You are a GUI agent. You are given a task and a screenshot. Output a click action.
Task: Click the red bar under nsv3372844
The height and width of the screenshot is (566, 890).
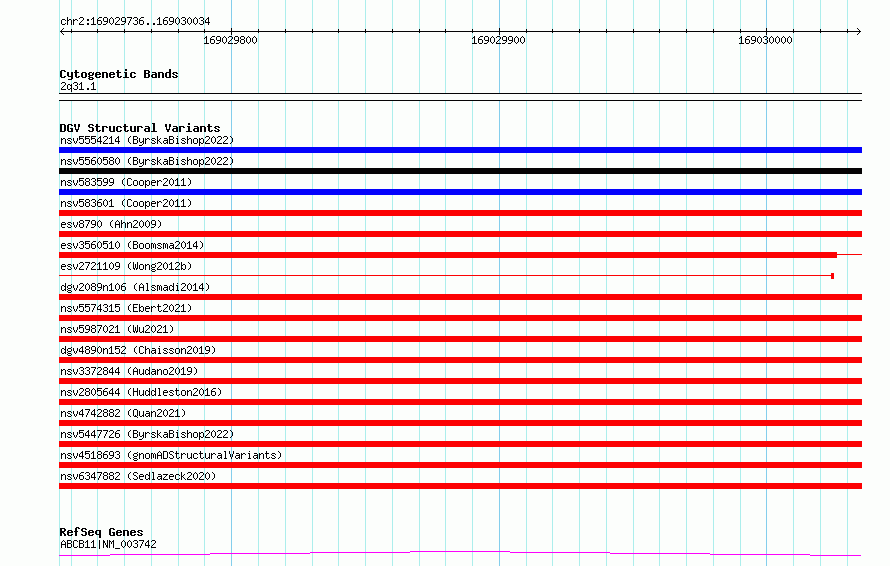(460, 381)
